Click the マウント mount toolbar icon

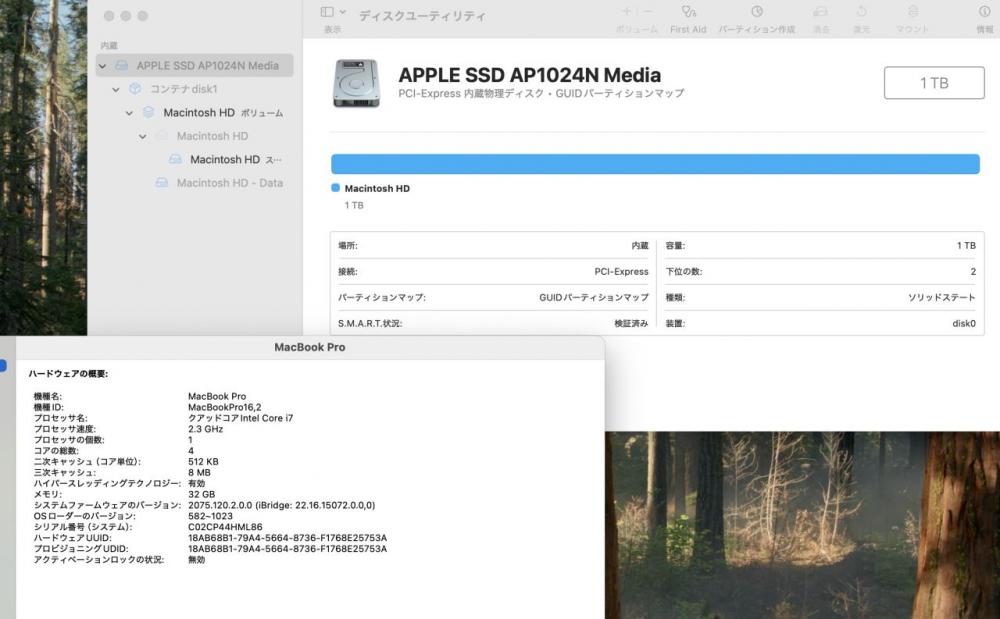coord(913,12)
